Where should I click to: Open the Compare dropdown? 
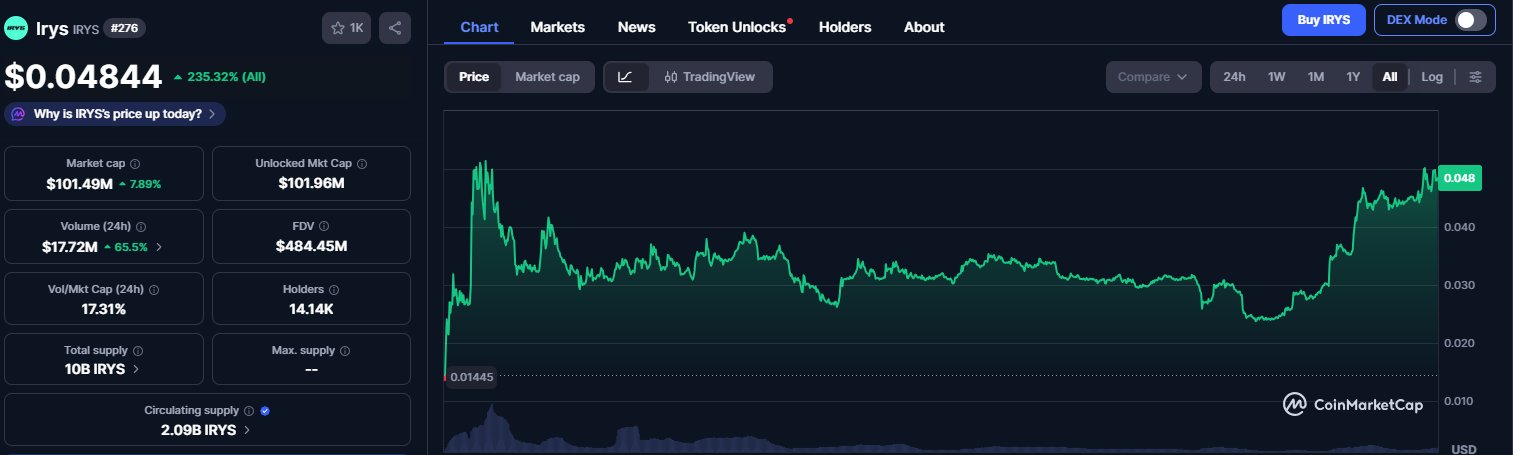coord(1153,77)
